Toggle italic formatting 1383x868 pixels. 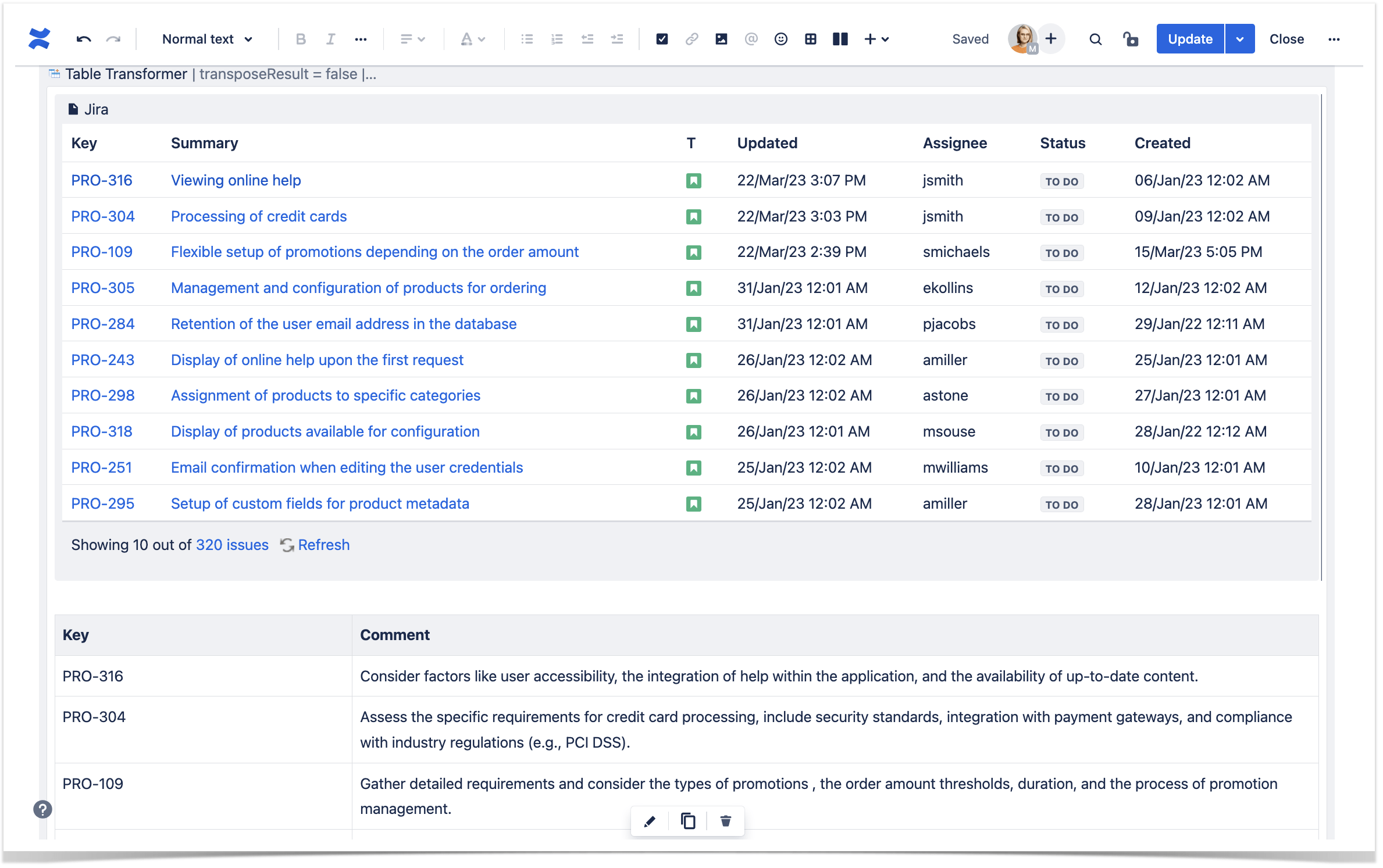pos(330,39)
